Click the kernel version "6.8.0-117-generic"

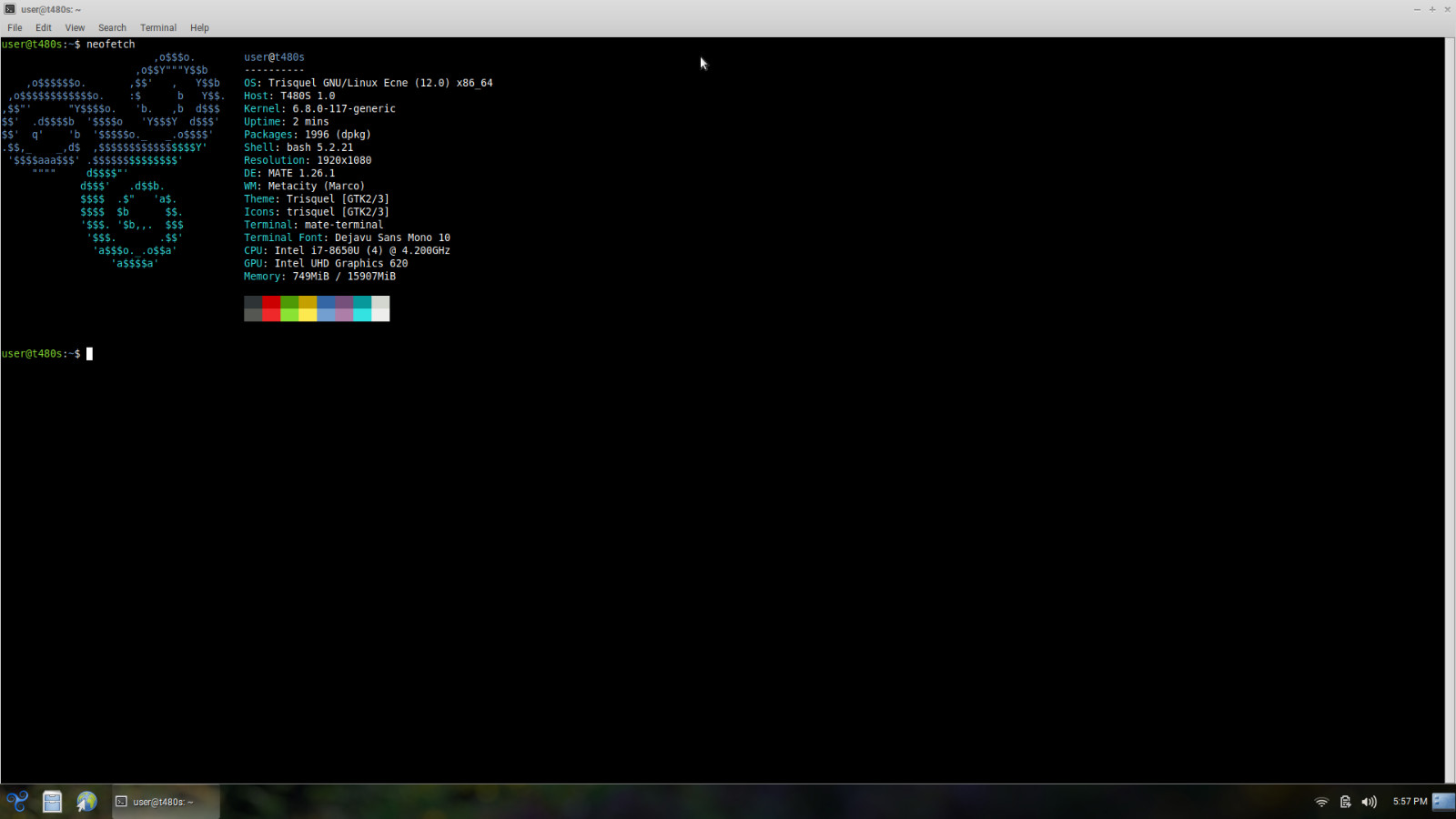click(344, 108)
